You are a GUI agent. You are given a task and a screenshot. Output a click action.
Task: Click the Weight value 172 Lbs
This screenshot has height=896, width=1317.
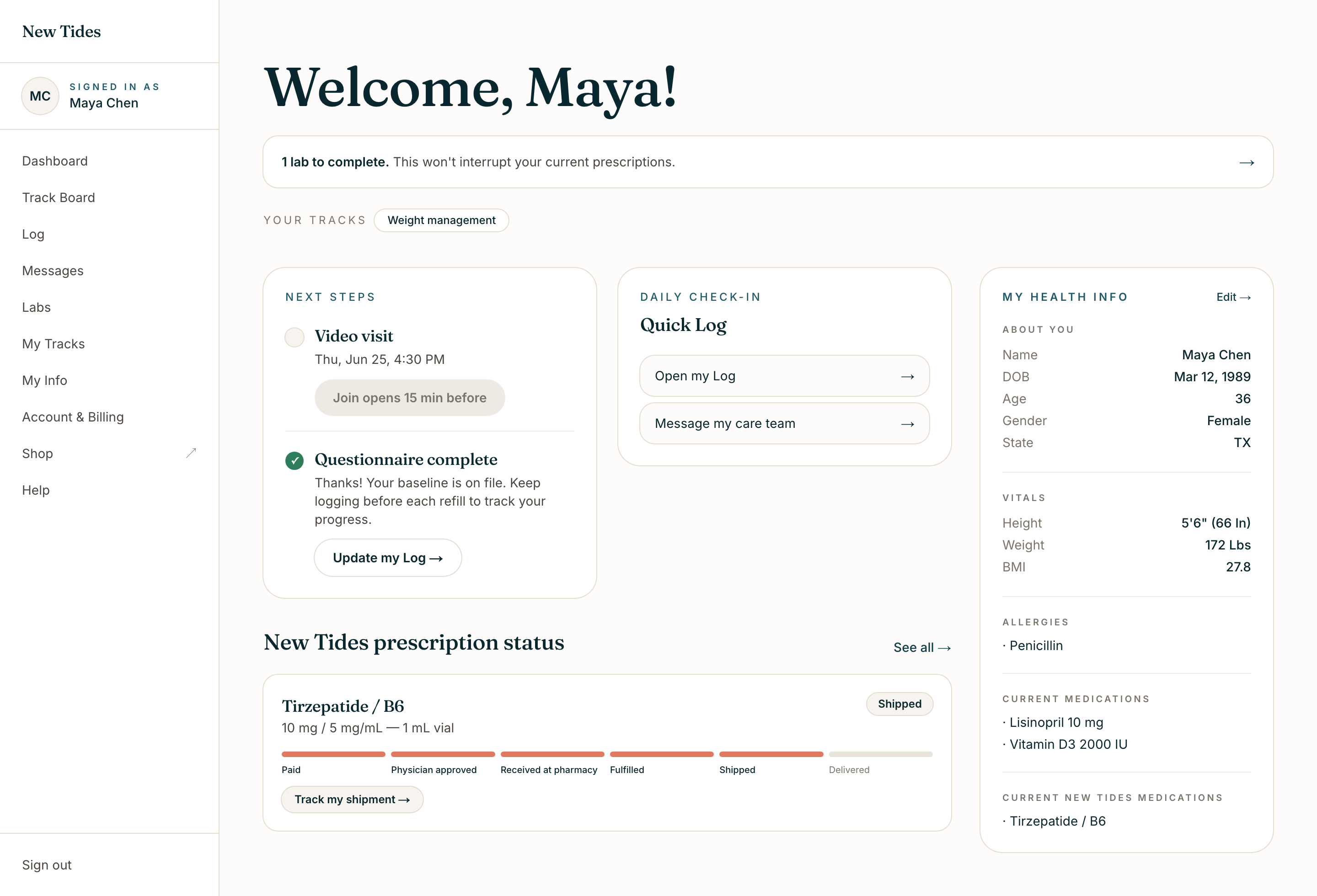[1227, 545]
